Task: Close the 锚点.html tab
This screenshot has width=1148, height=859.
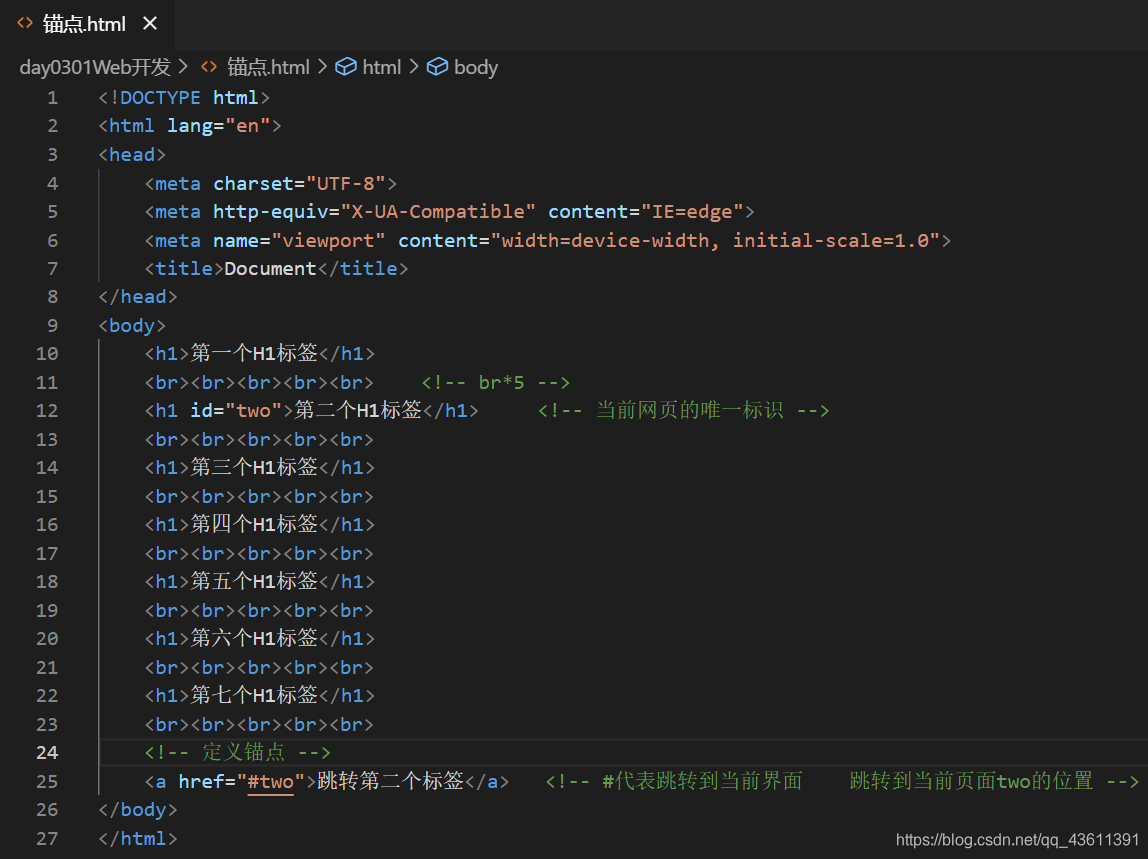Action: (150, 23)
